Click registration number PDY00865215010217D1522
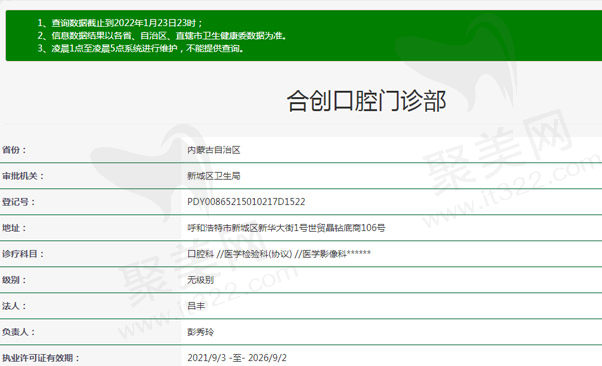Viewport: 602px width, 366px height. click(x=246, y=202)
